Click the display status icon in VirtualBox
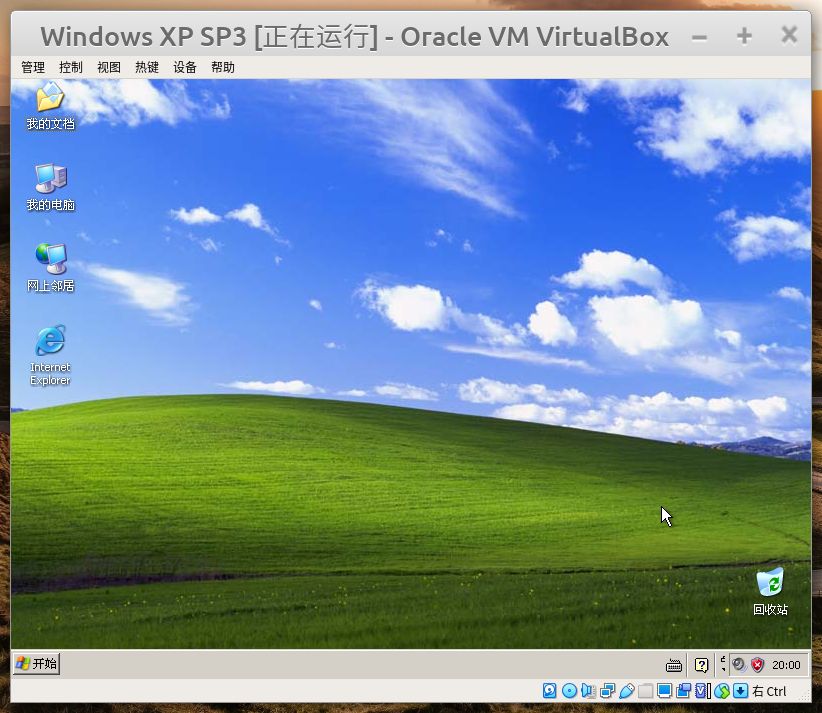822x713 pixels. pos(665,690)
